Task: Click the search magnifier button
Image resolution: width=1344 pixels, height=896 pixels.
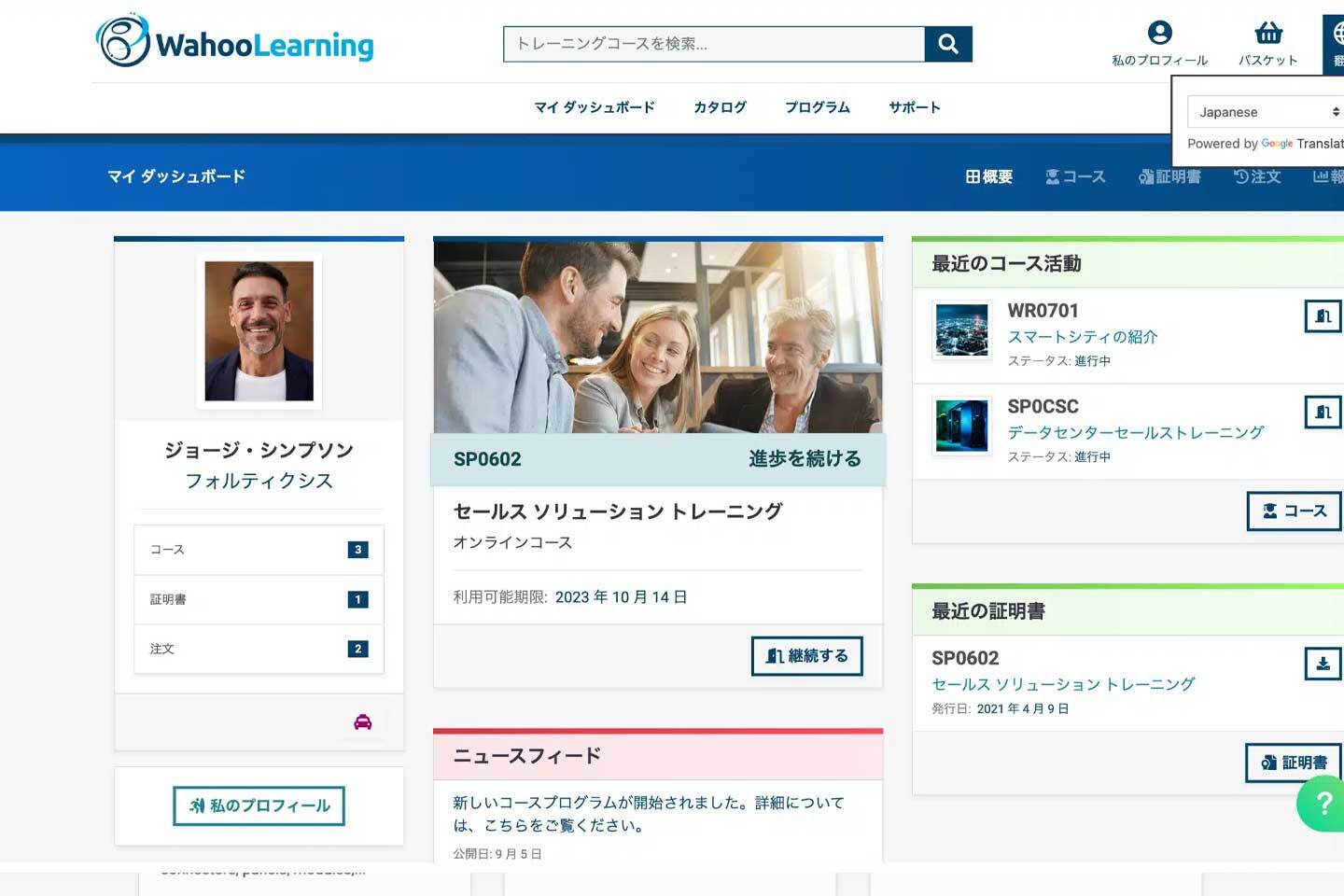Action: point(947,44)
